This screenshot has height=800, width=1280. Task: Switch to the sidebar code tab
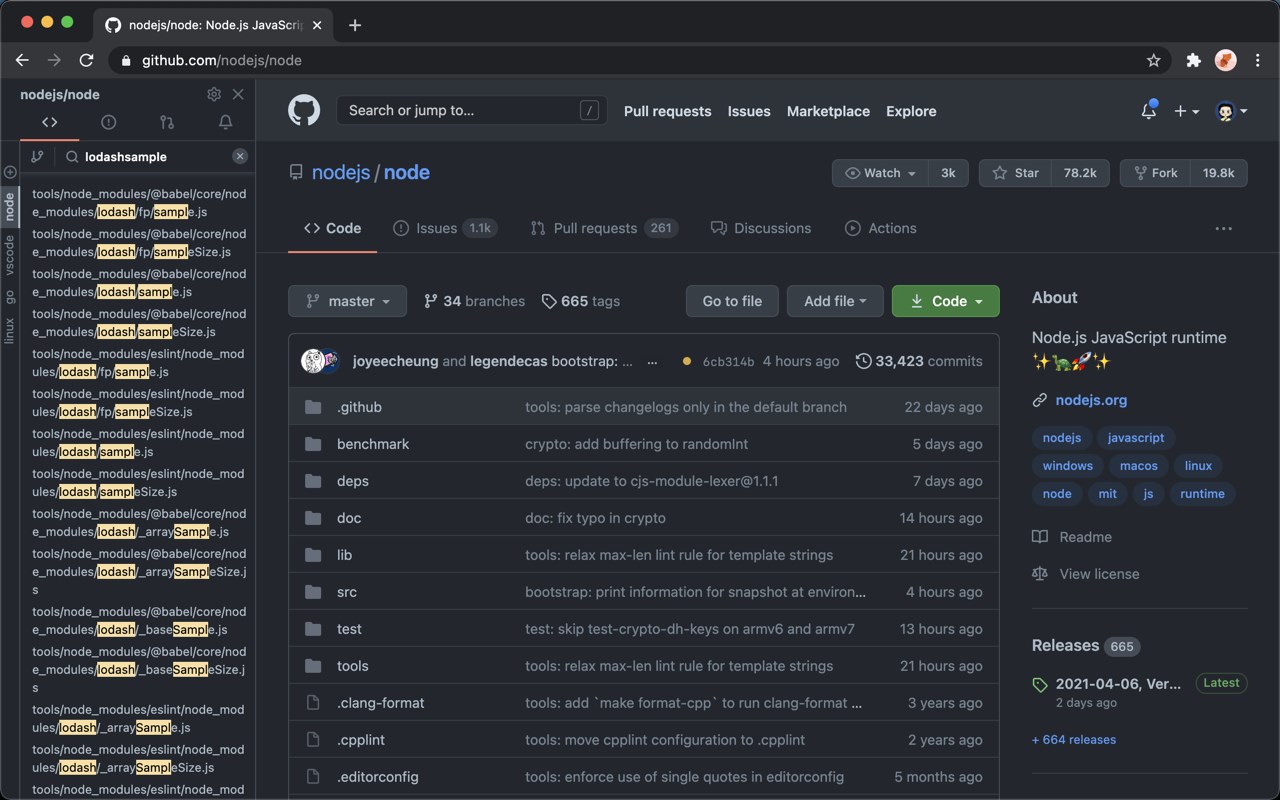(49, 122)
